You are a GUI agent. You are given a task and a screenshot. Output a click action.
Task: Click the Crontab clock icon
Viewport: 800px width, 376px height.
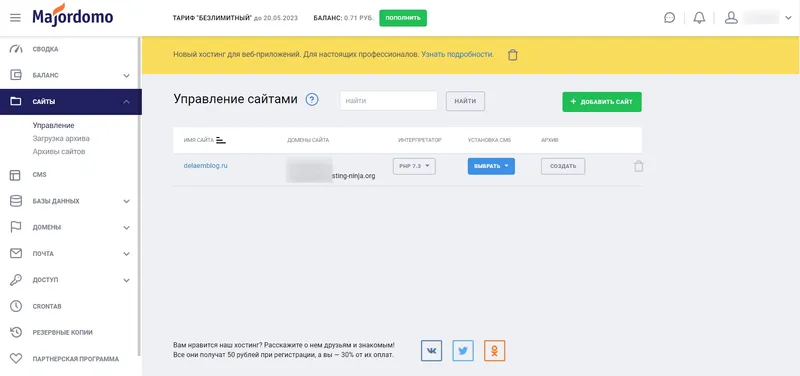(x=16, y=306)
